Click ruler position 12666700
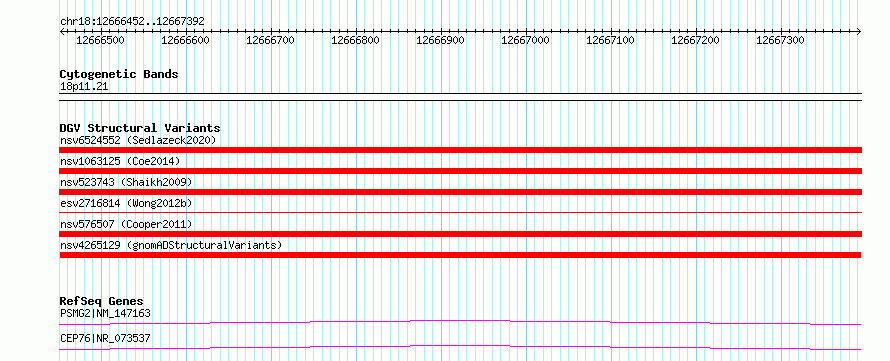Viewport: 890px width, 361px height. (x=271, y=40)
